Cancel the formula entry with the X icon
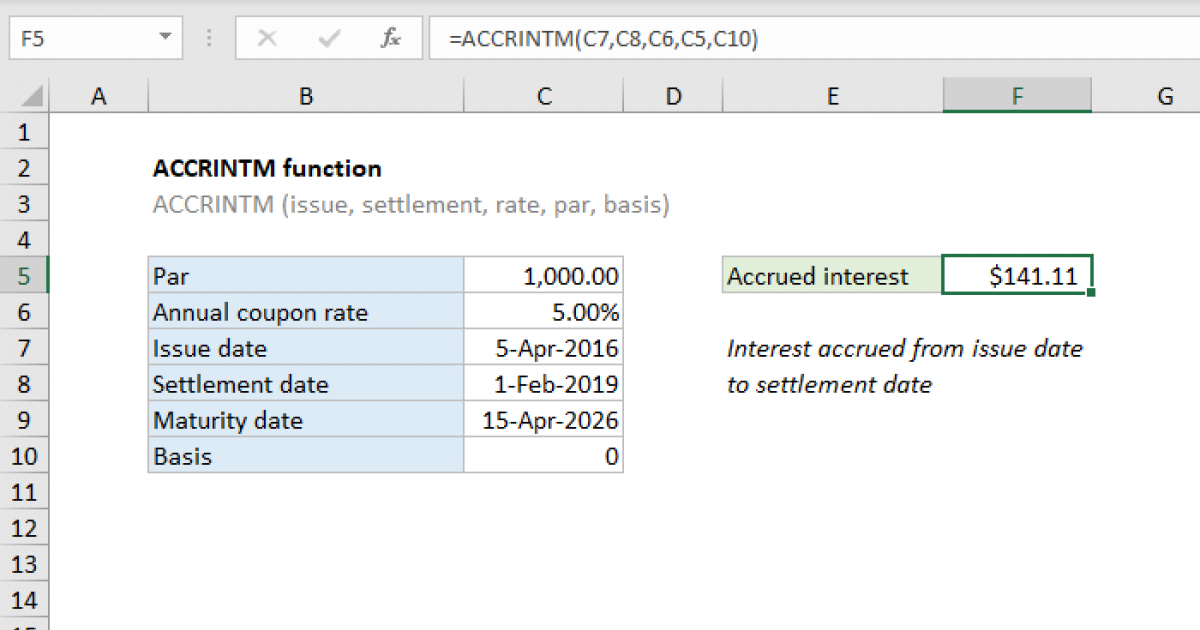 267,38
